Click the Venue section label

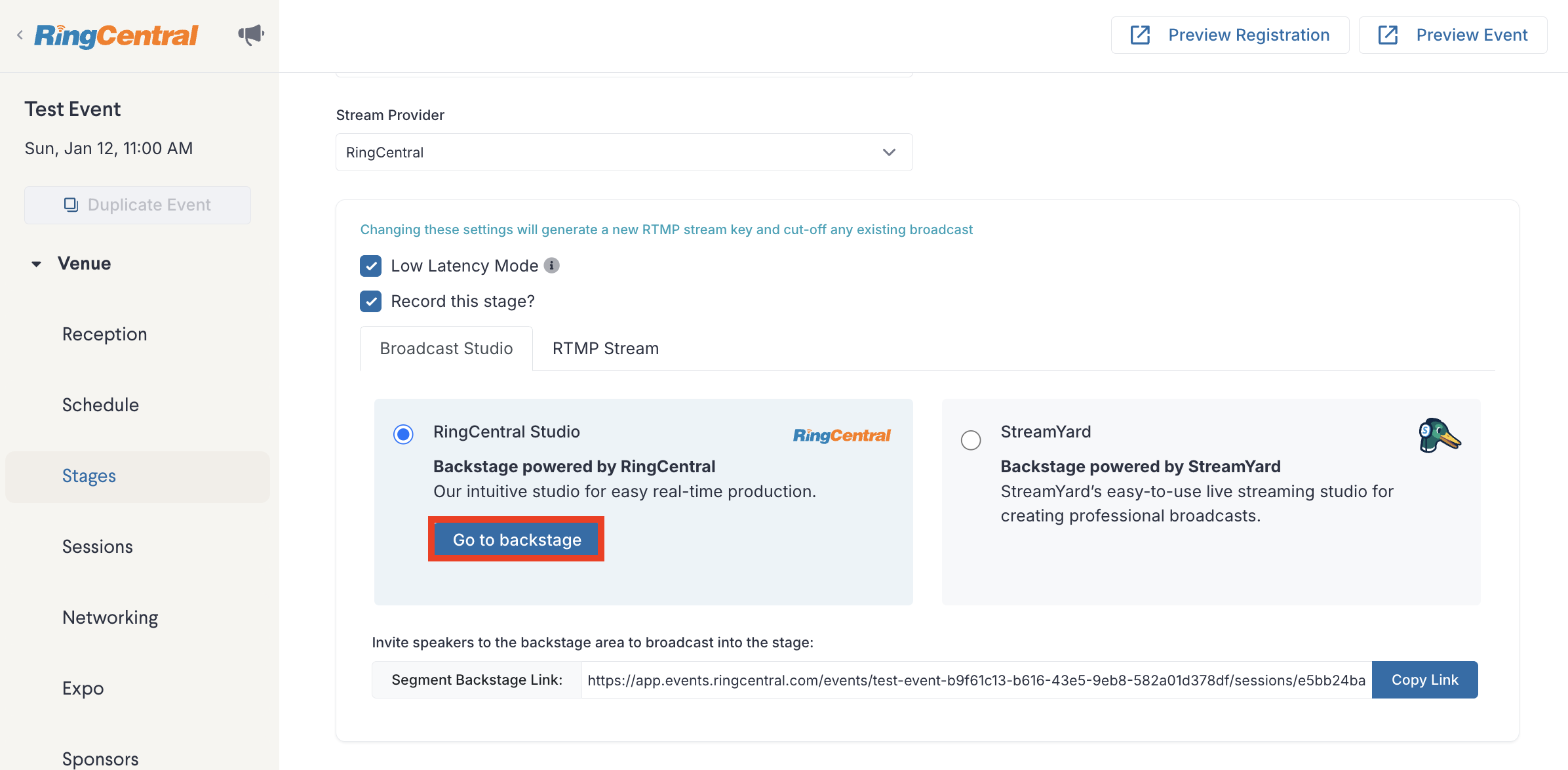click(x=84, y=264)
